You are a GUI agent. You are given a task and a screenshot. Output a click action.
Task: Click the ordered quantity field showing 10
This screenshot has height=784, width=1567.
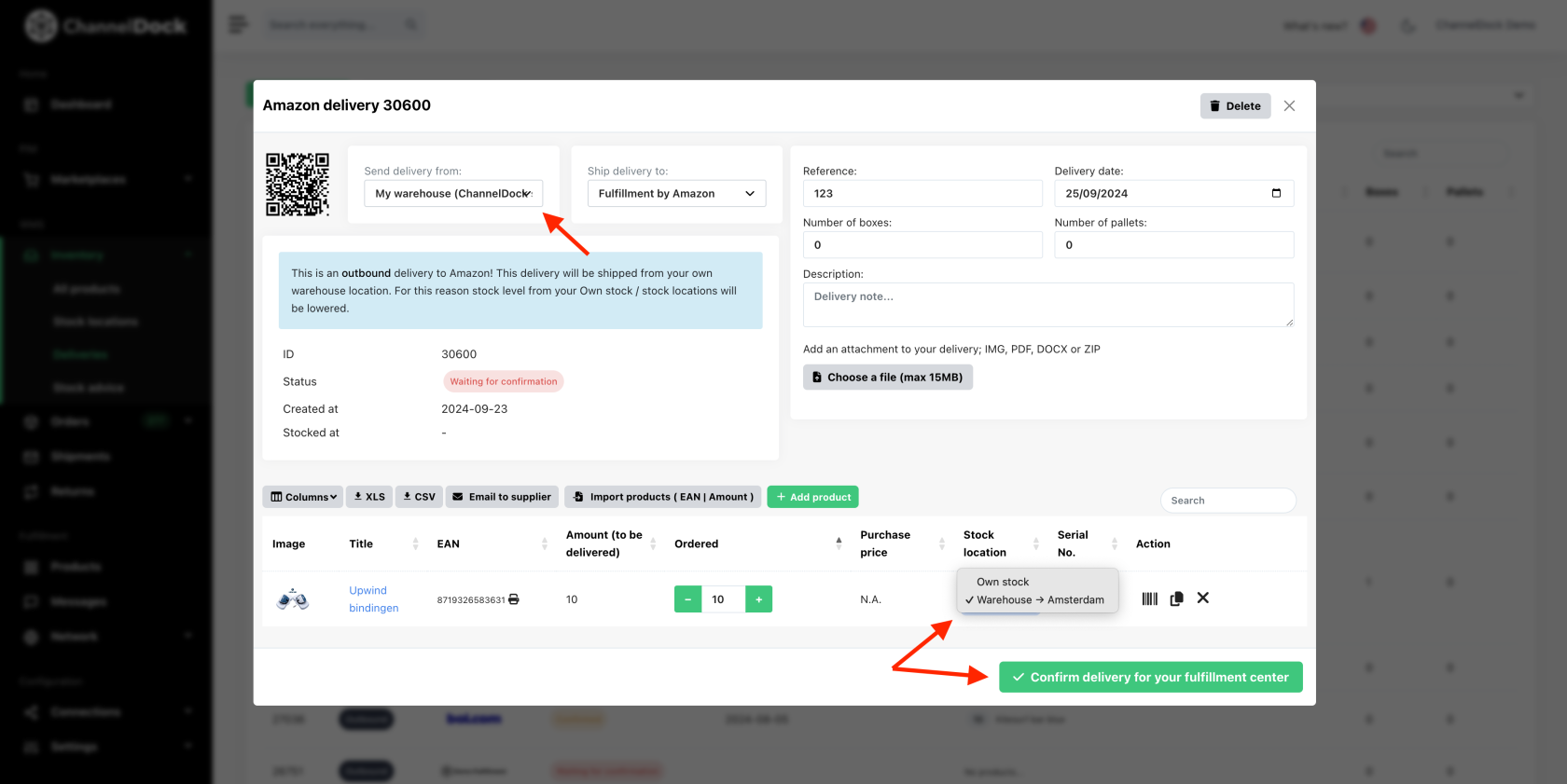coord(723,598)
